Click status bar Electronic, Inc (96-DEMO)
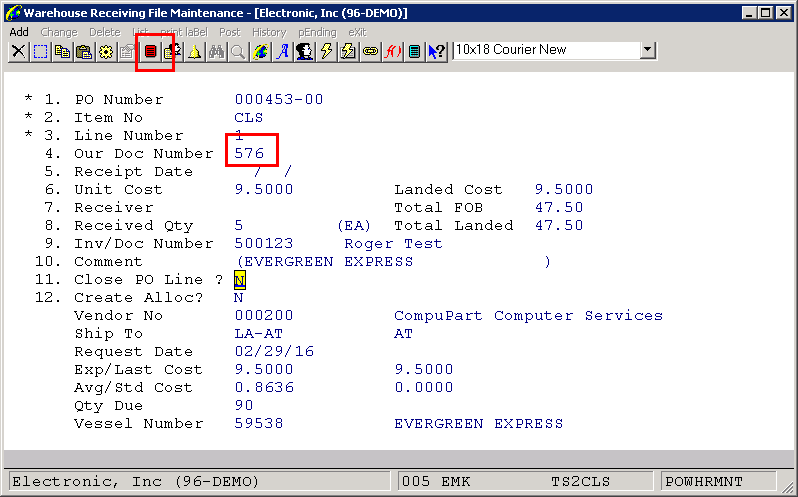 pos(135,481)
